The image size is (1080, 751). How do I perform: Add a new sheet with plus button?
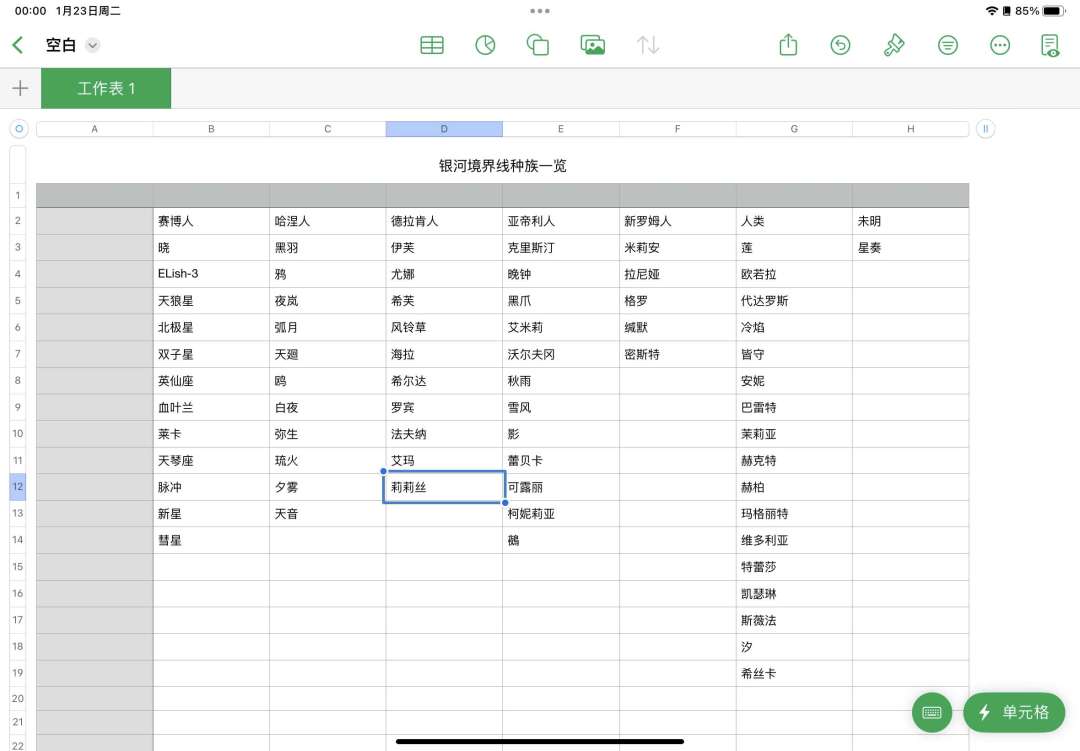coord(21,88)
